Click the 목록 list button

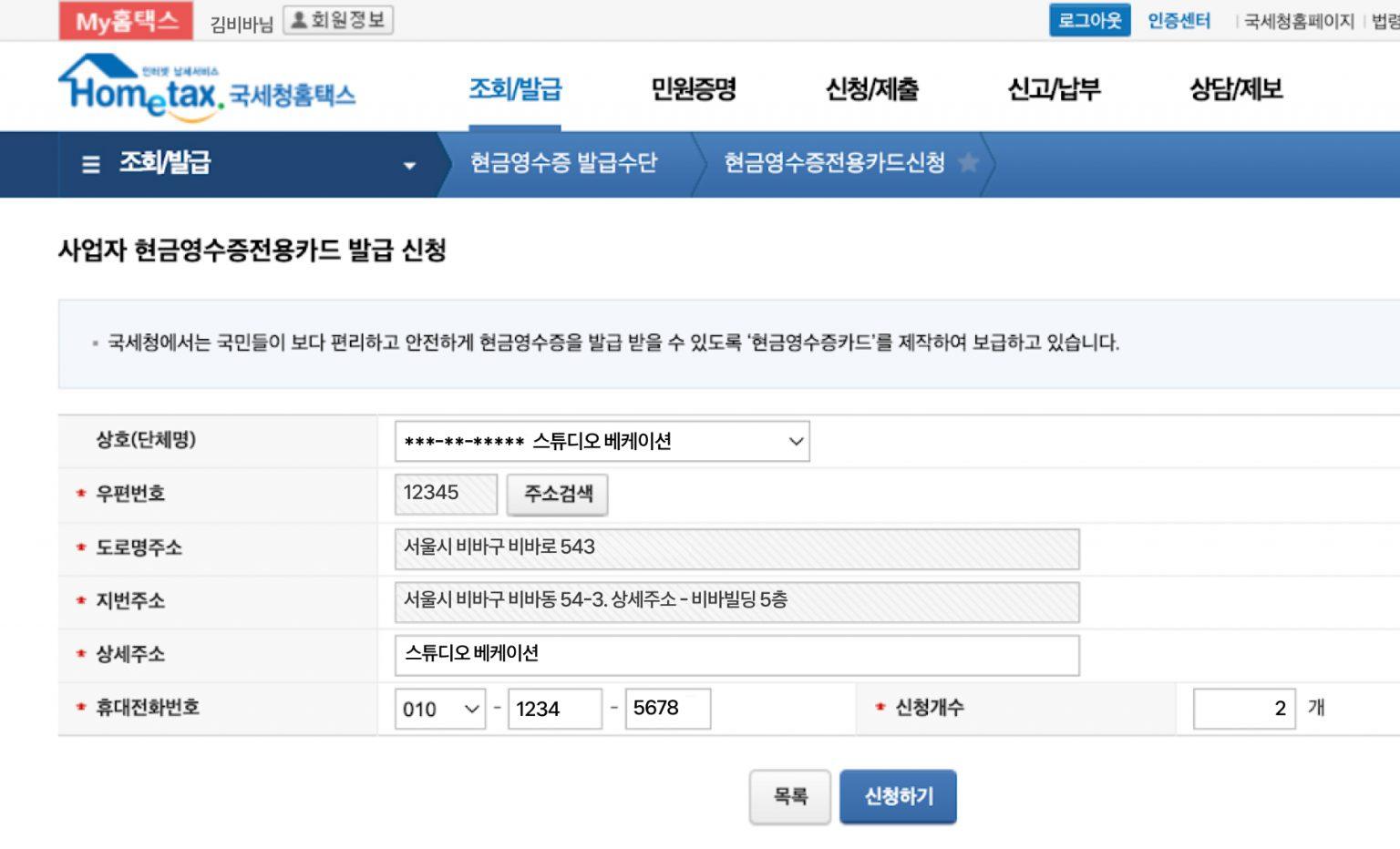[x=789, y=796]
